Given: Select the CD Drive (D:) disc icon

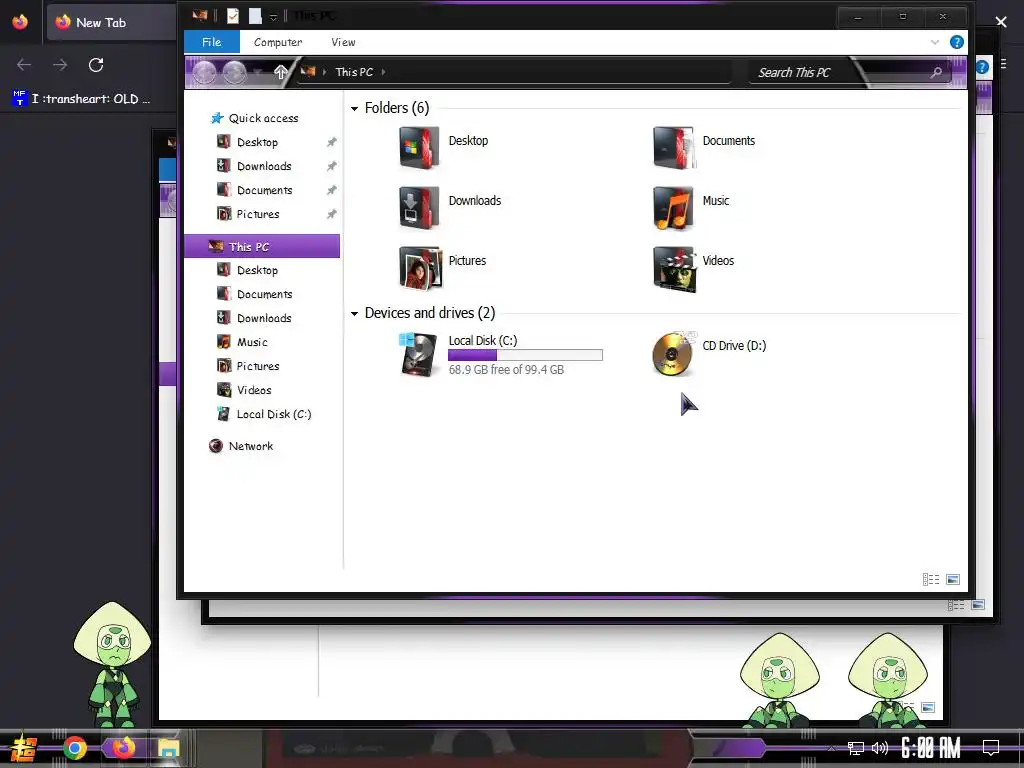Looking at the screenshot, I should pos(674,354).
